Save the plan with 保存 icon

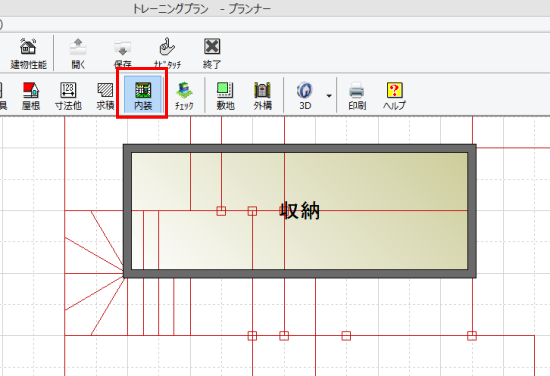122,53
